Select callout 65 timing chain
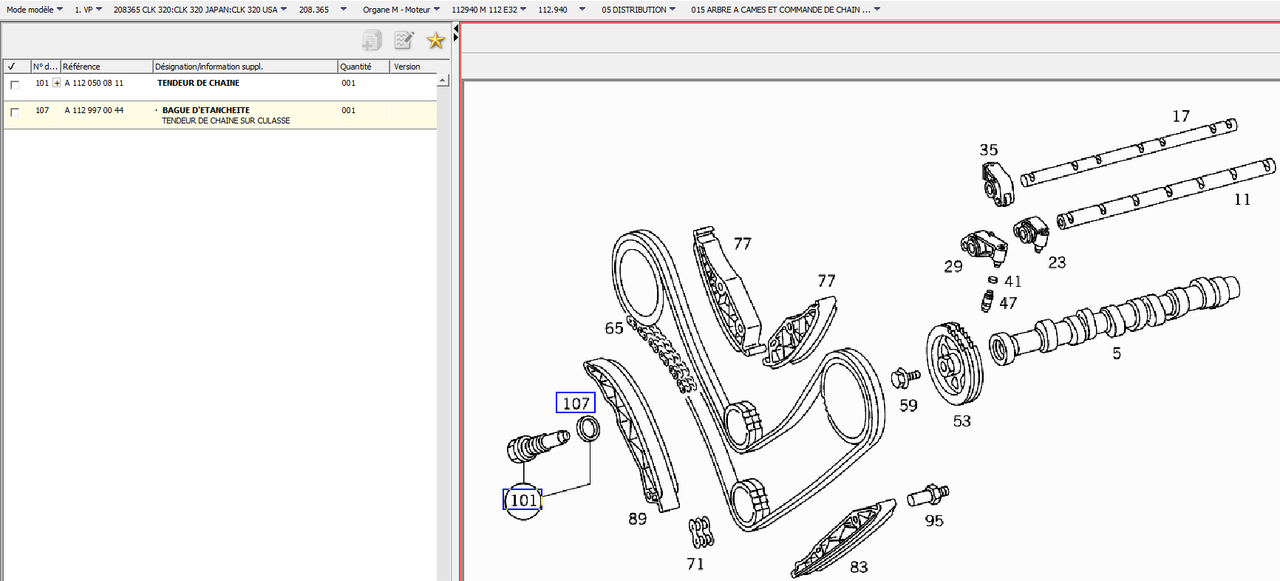Image resolution: width=1280 pixels, height=581 pixels. point(614,328)
